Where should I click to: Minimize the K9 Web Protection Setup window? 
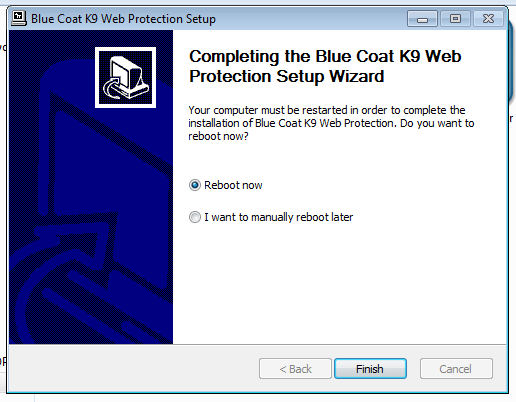422,19
